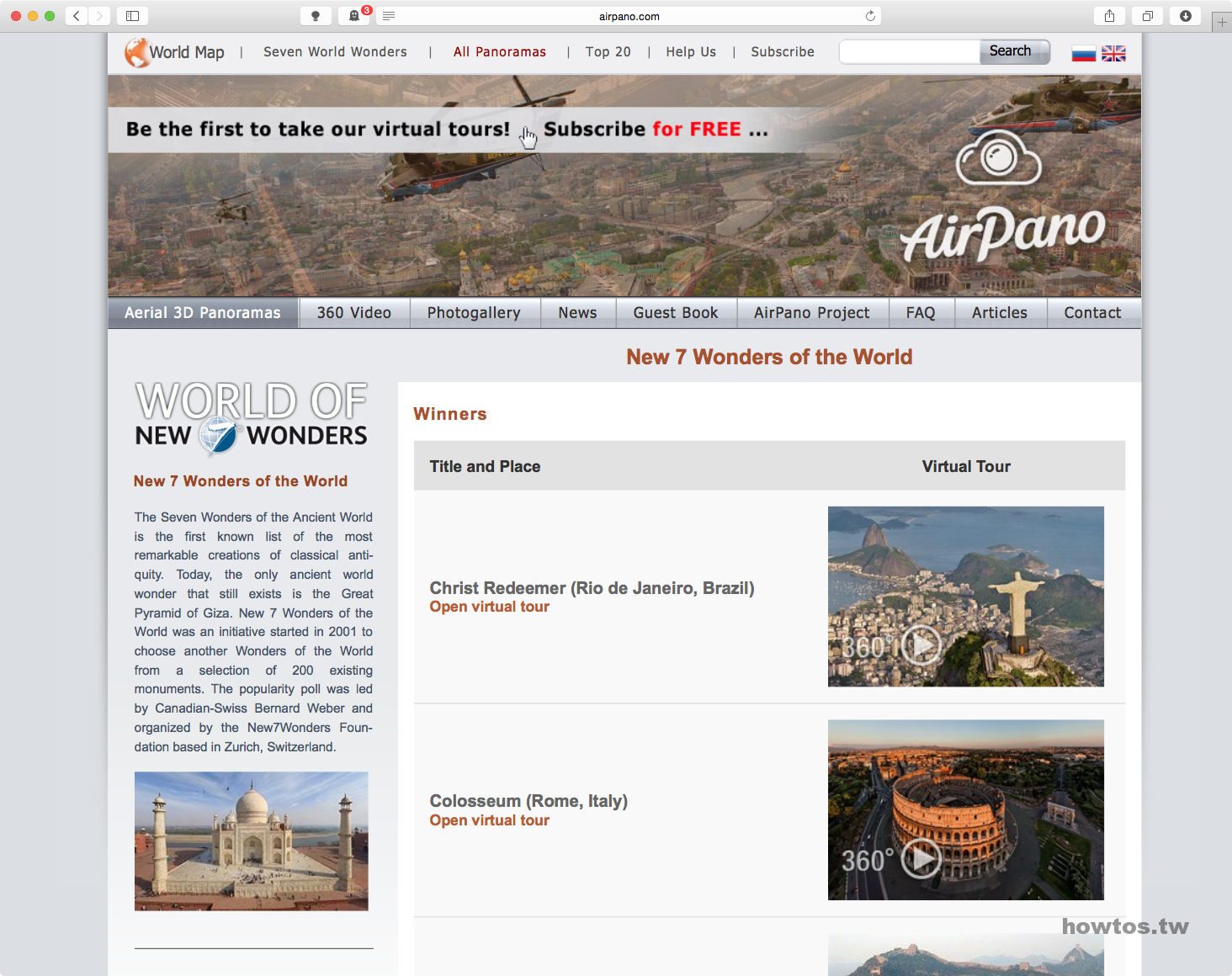Go forward with Safari's forward arrow
Screen dimensions: 1232x976
(x=99, y=16)
